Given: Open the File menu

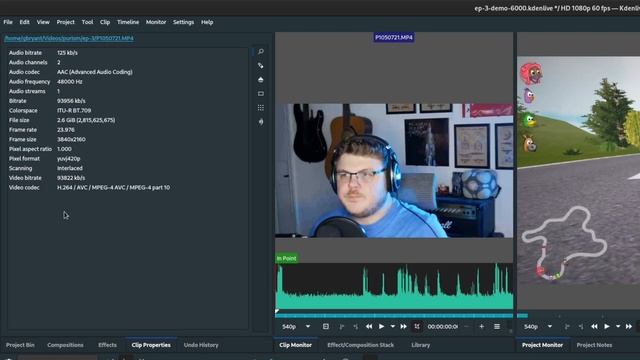Looking at the screenshot, I should 8,22.
